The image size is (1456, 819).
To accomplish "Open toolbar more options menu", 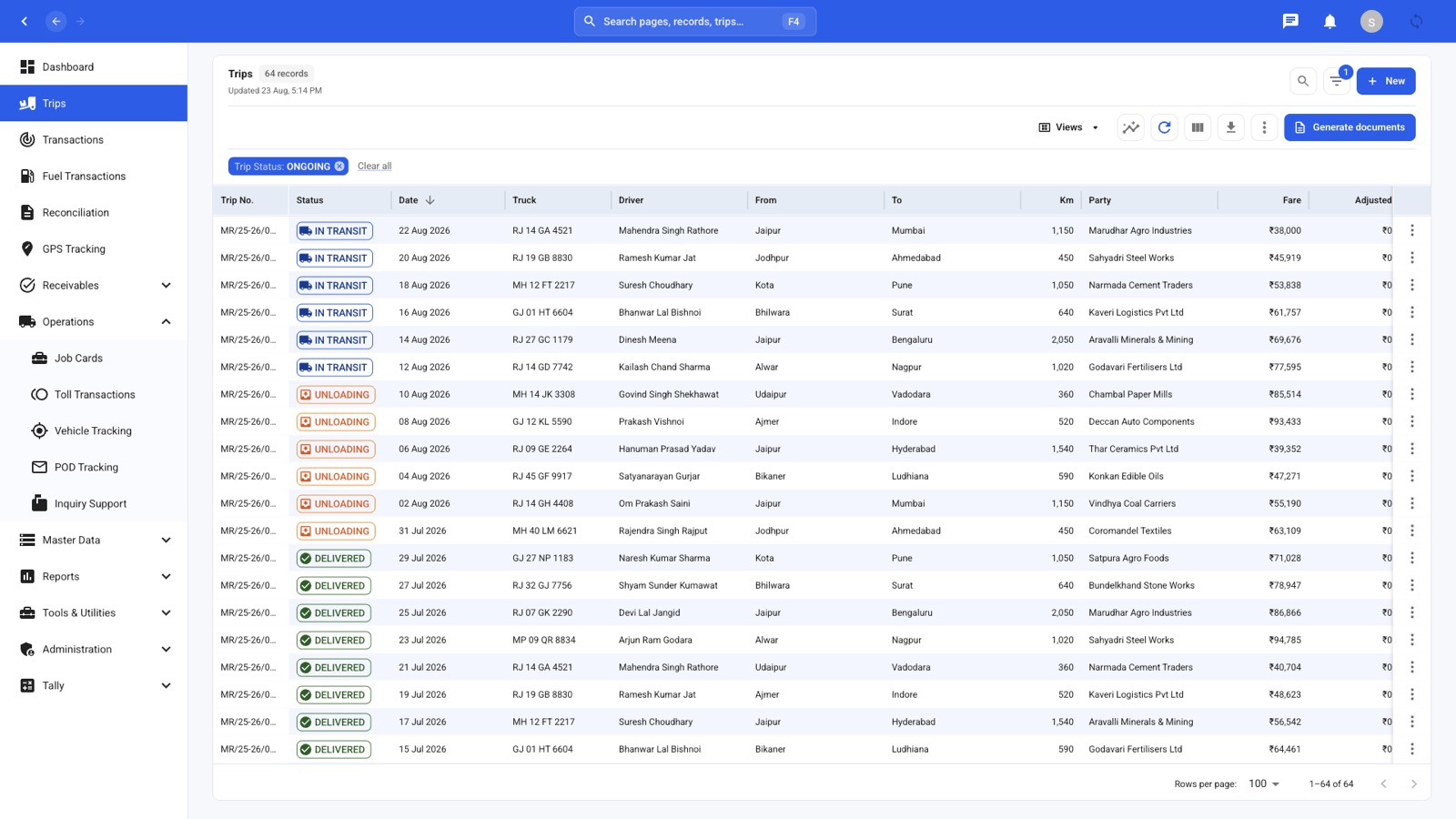I will pos(1264,127).
